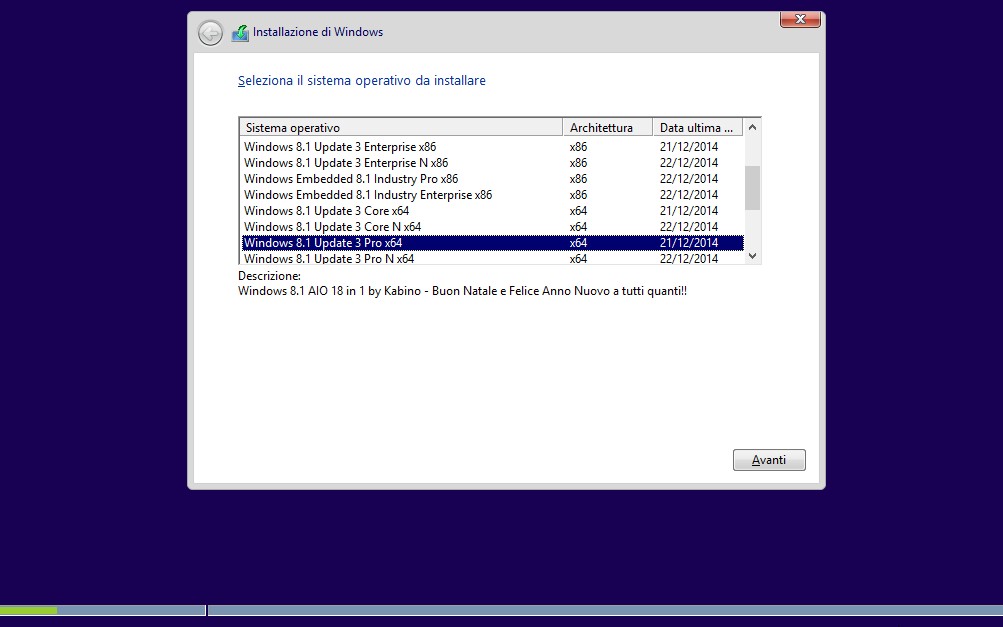Click date 21/12/2014 in Core x64 row

[x=689, y=210]
